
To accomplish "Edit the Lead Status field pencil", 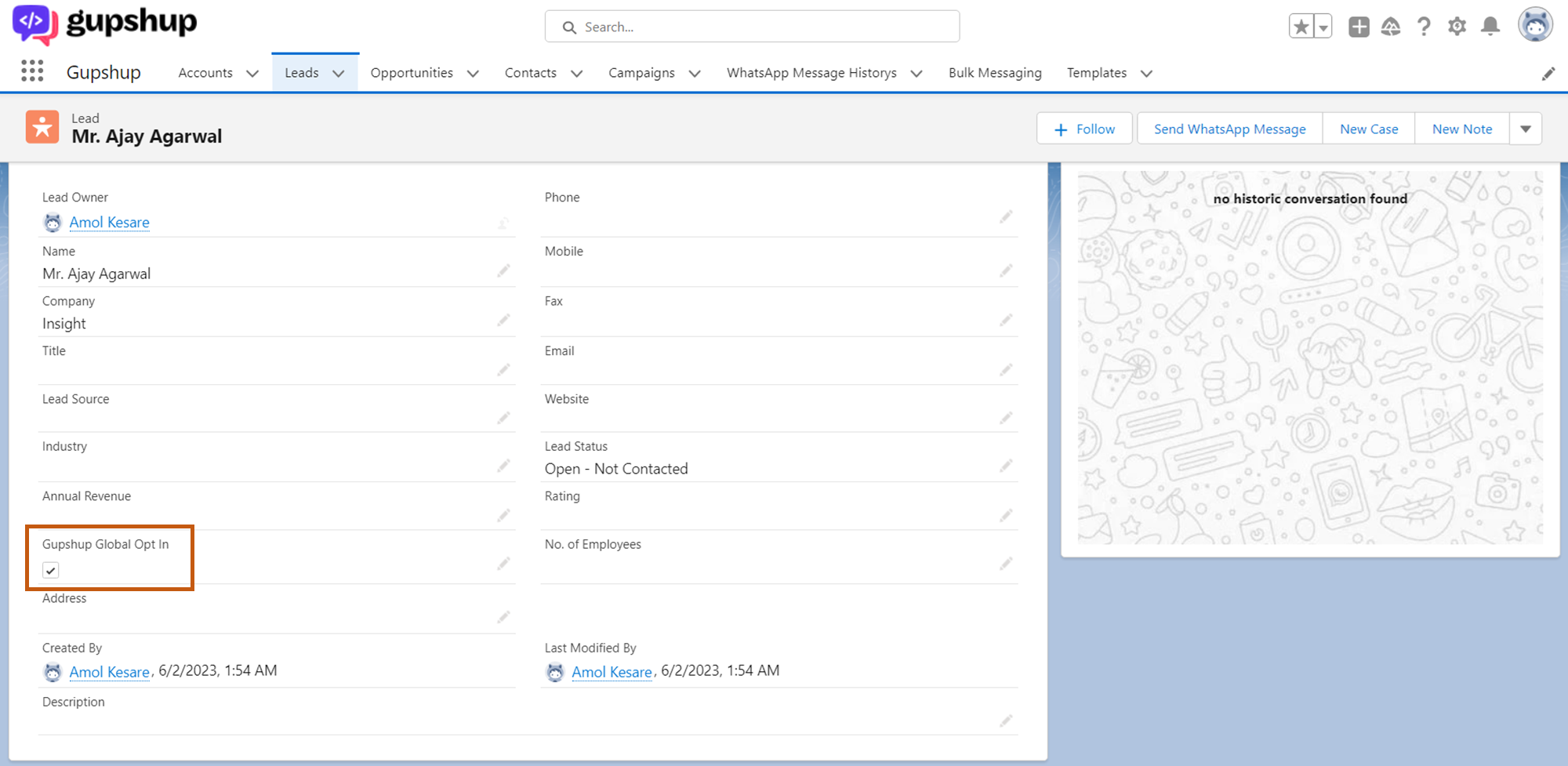I will (x=1006, y=466).
